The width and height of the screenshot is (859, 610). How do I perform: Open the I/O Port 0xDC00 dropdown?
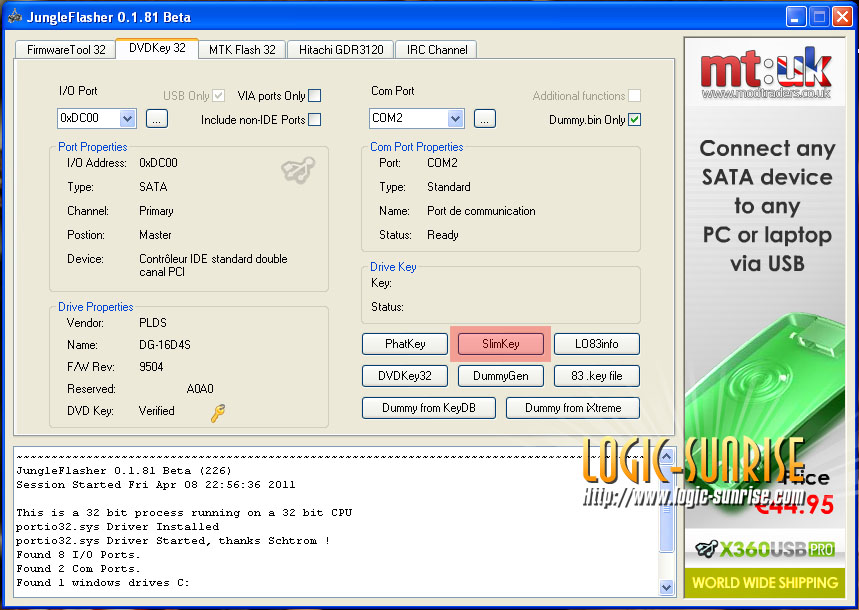click(127, 118)
